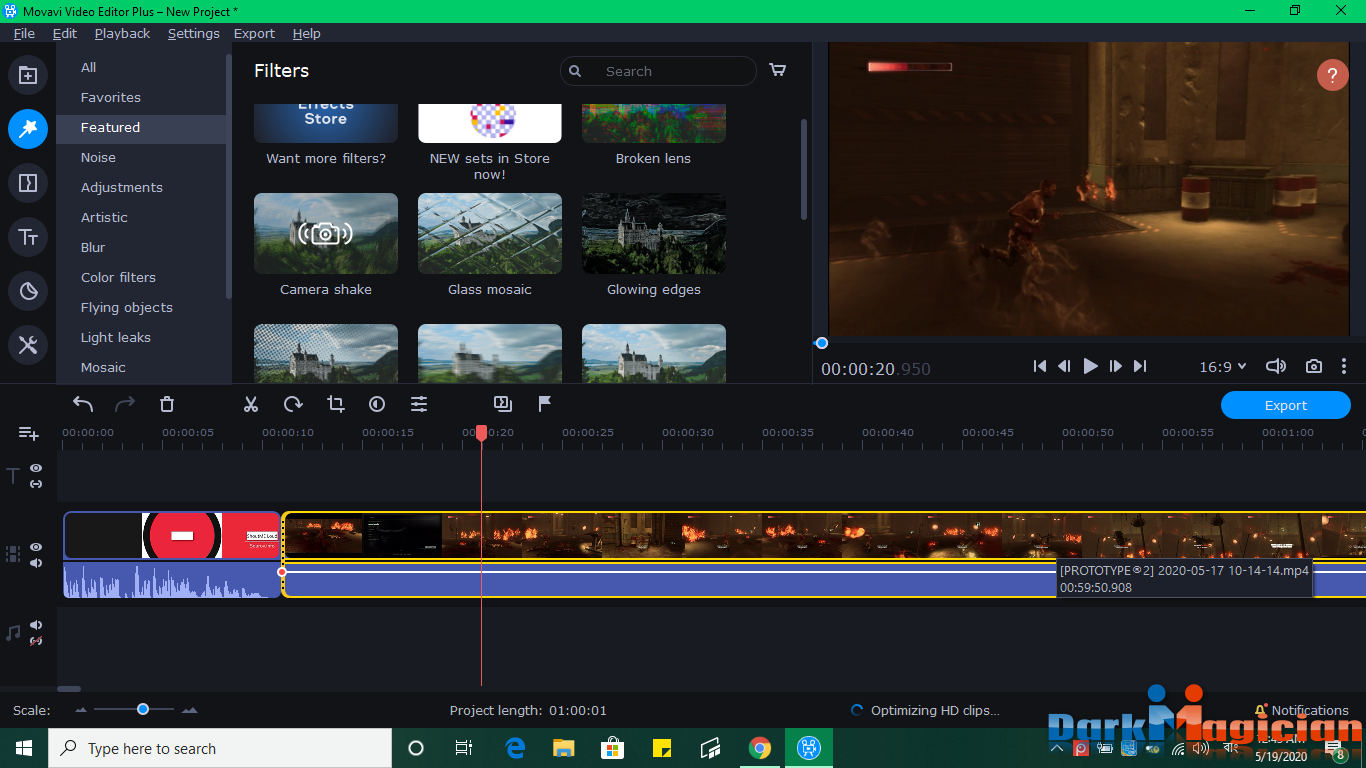Viewport: 1366px width, 768px height.
Task: Toggle video track visibility eye
Action: [x=36, y=547]
